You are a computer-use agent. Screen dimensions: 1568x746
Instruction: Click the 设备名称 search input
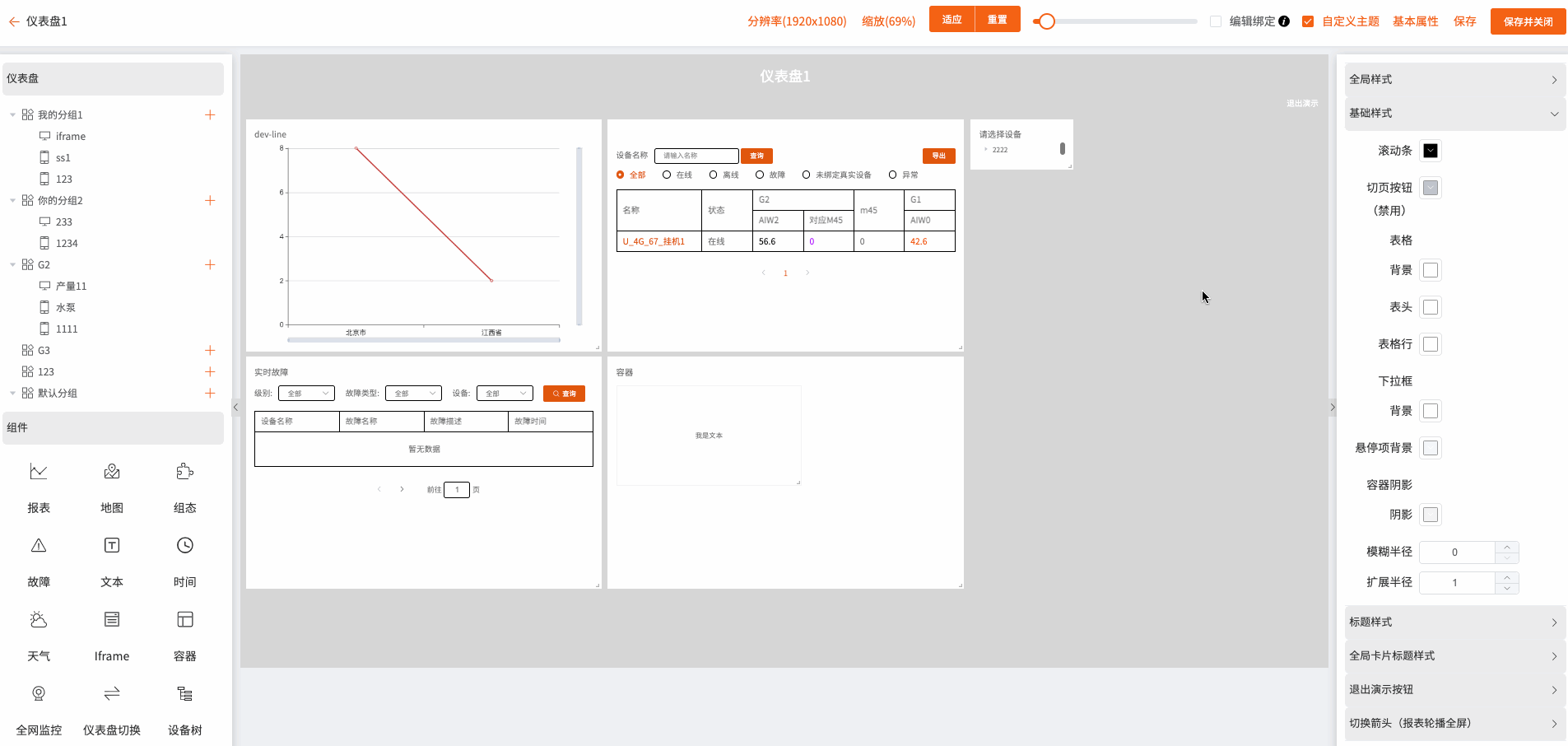point(696,156)
